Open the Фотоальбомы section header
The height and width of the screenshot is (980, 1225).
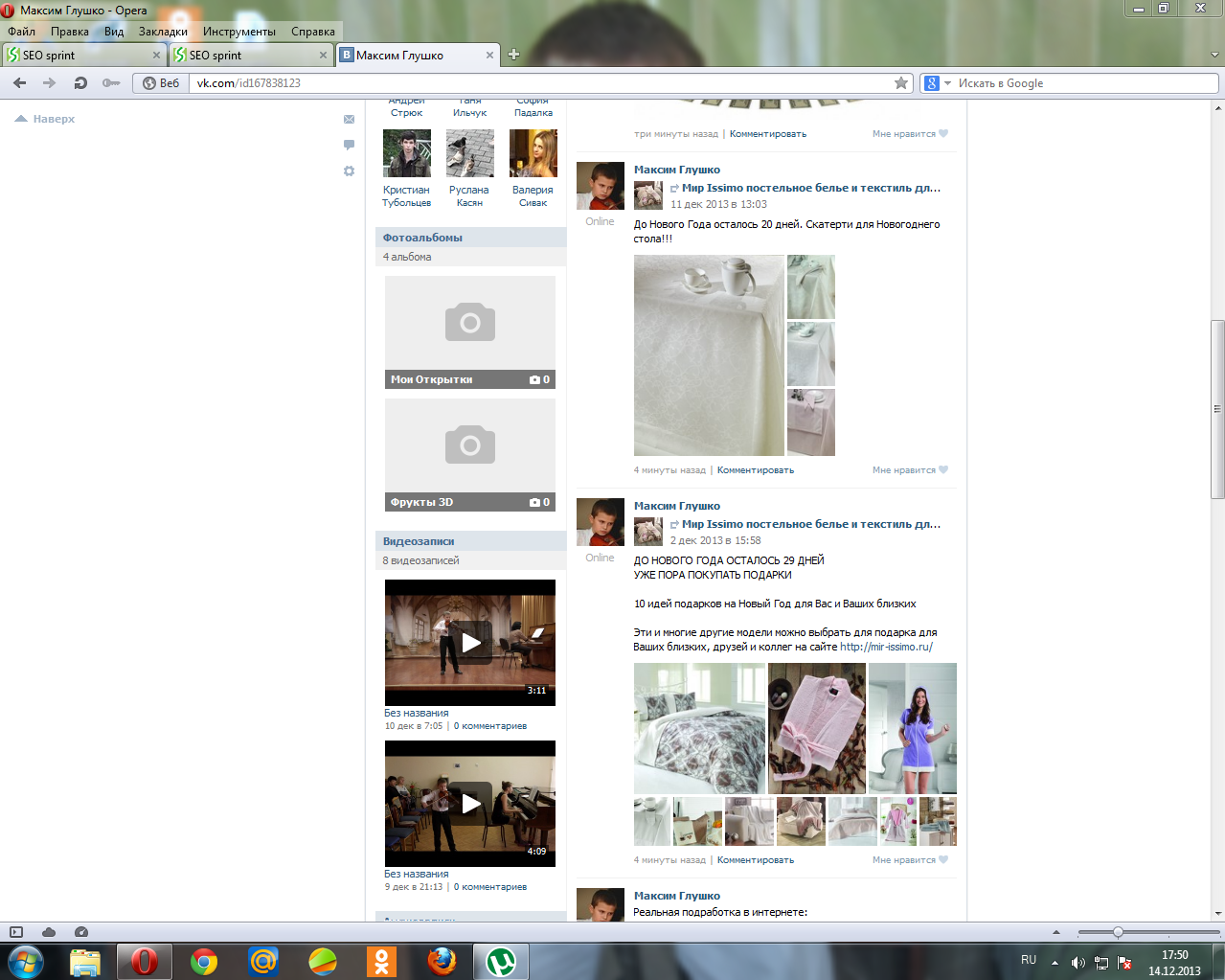click(422, 238)
